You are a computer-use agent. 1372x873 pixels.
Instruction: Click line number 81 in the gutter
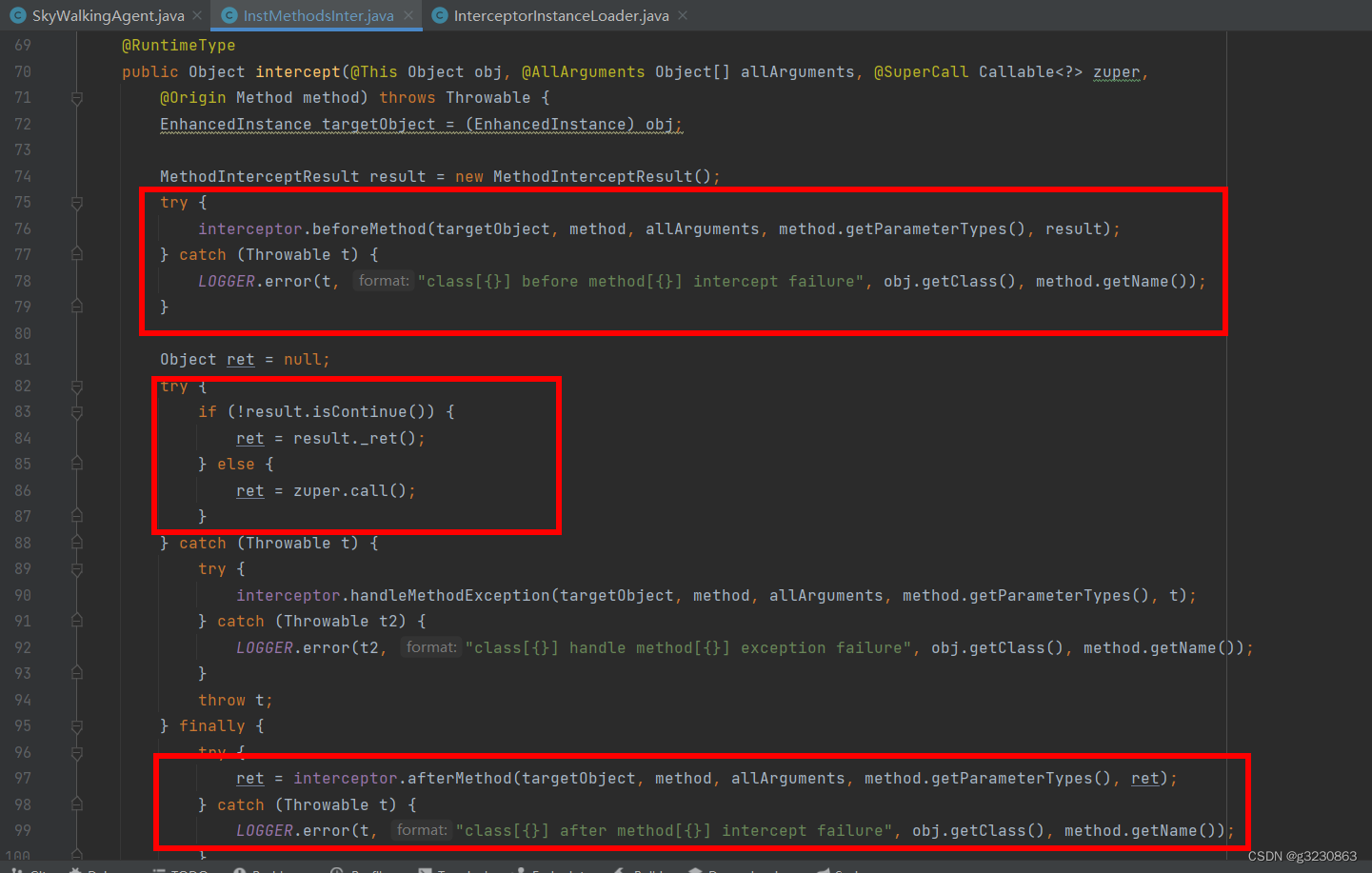pyautogui.click(x=23, y=360)
